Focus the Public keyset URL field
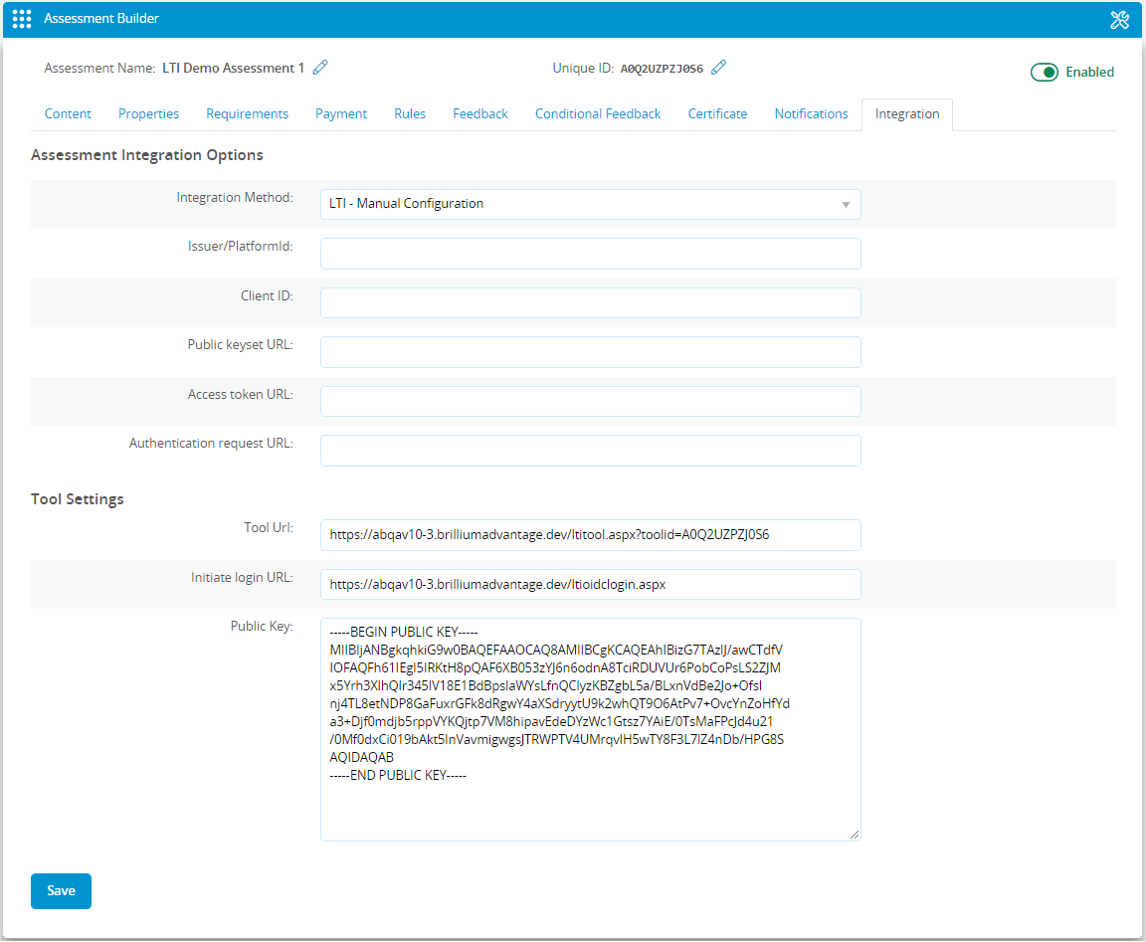The height and width of the screenshot is (942, 1146). (x=590, y=352)
